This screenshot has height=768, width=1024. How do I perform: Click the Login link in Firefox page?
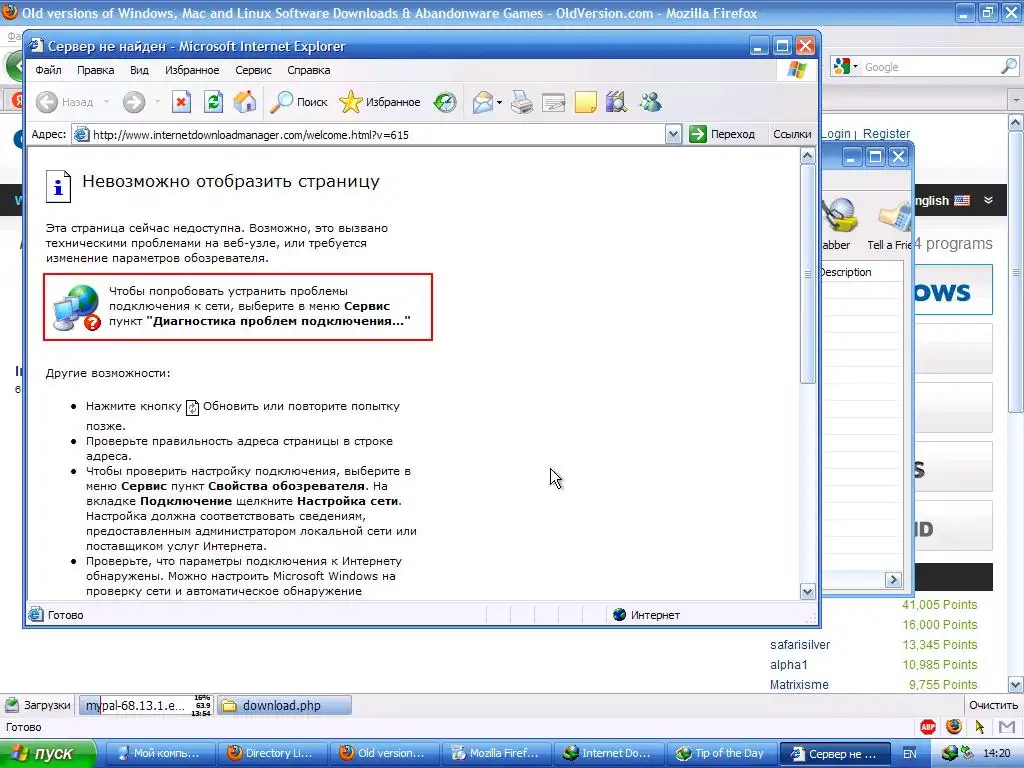click(835, 133)
